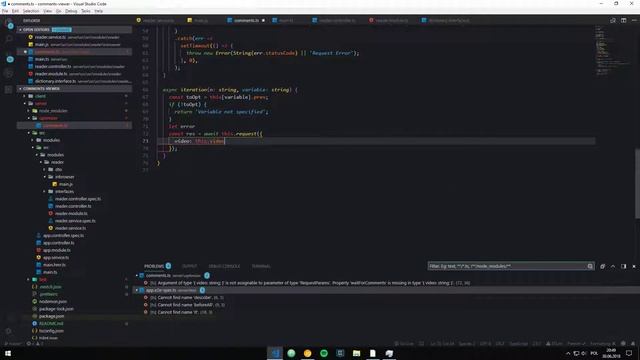Open VS Code icon in taskbar
The height and width of the screenshot is (360, 640).
(275, 353)
